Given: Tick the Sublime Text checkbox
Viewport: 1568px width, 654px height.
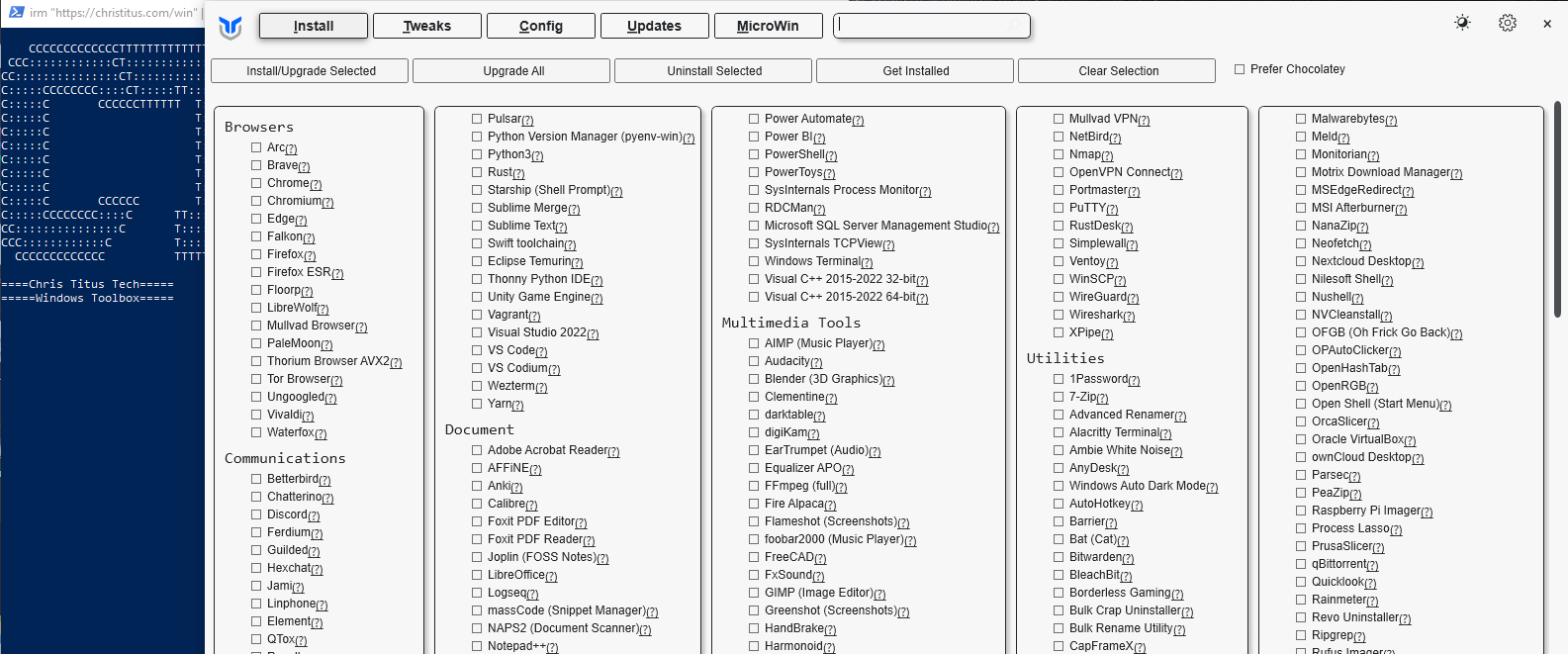Looking at the screenshot, I should click(477, 226).
